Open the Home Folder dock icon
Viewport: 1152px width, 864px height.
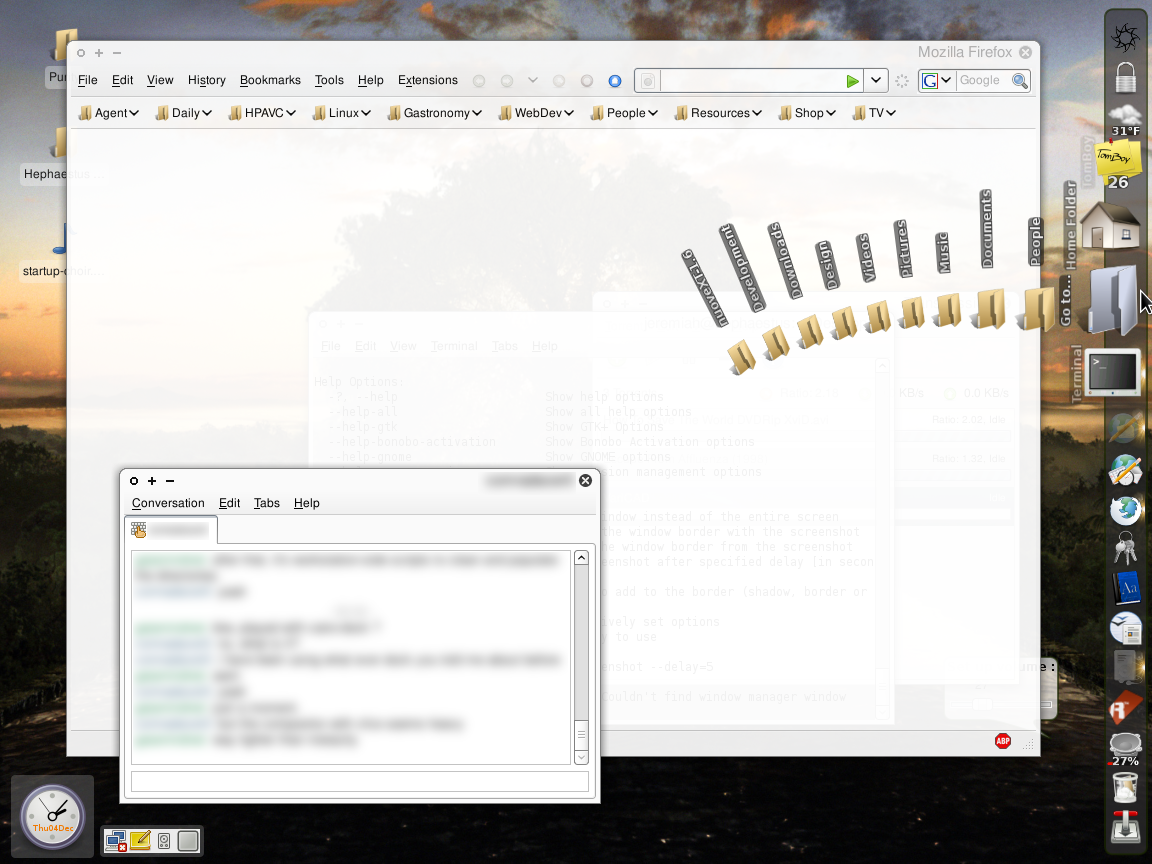point(1110,225)
